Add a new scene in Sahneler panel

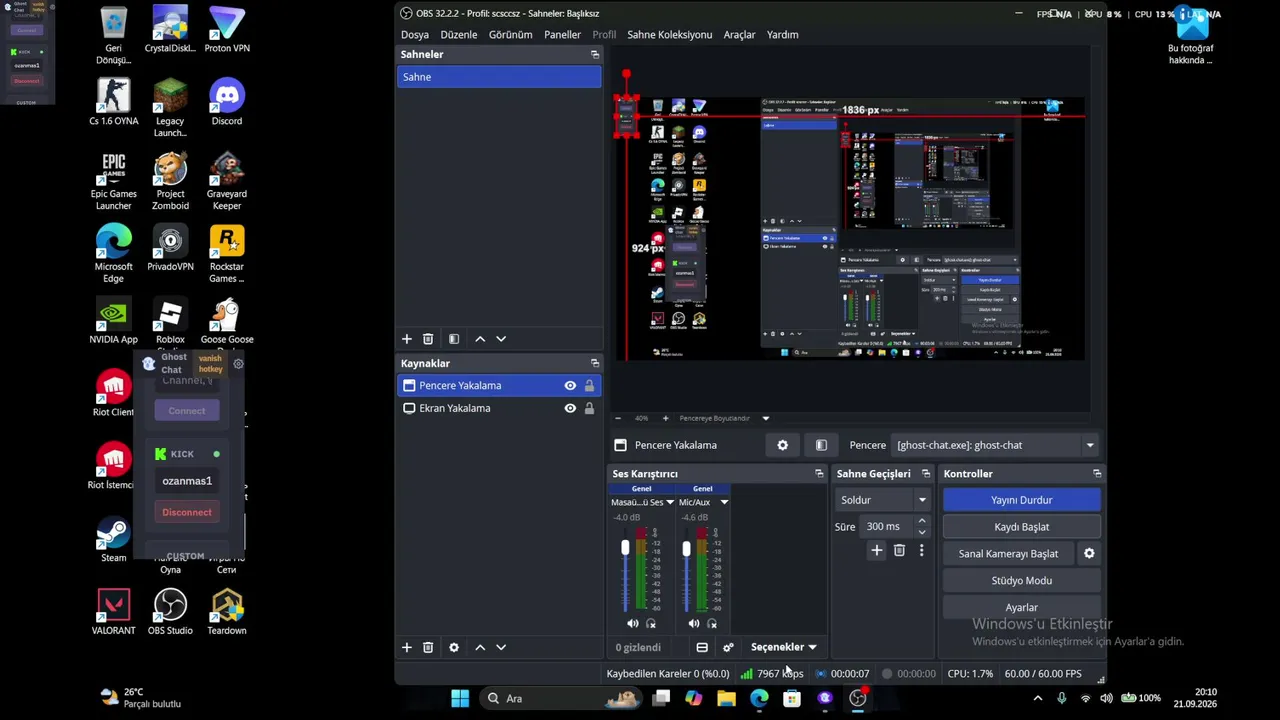coord(407,339)
